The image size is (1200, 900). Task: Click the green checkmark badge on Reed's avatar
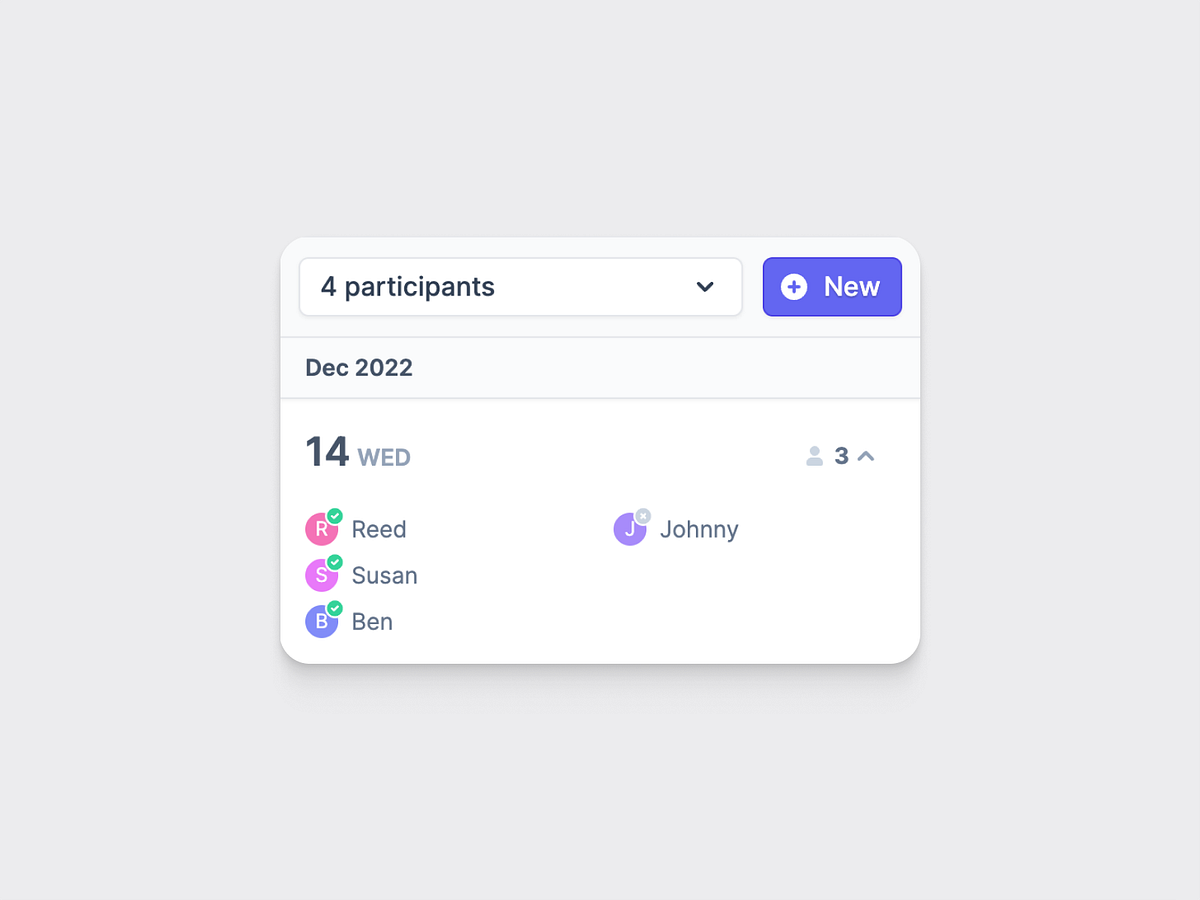[334, 516]
